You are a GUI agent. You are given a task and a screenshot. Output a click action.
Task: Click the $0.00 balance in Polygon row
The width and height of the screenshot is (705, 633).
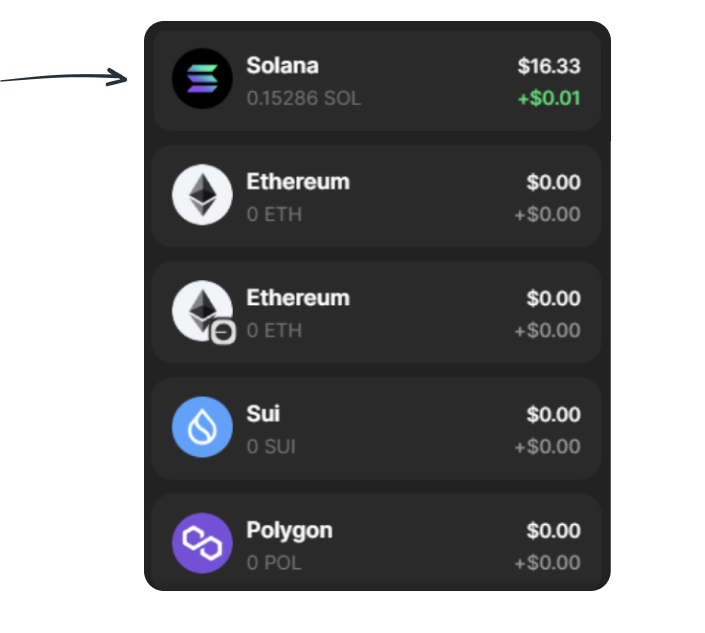coord(553,530)
